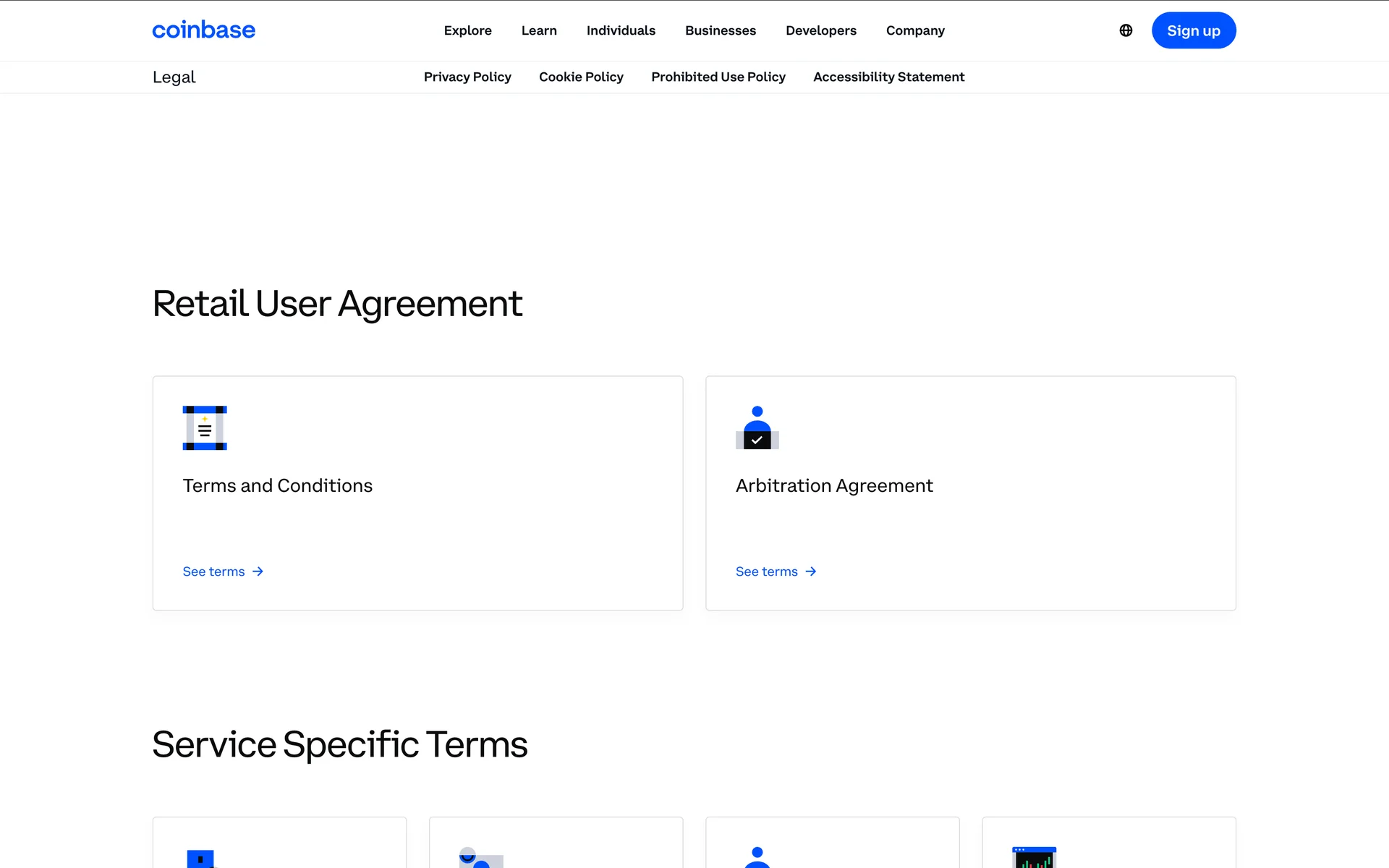Go to the Privacy Policy tab

(x=467, y=77)
